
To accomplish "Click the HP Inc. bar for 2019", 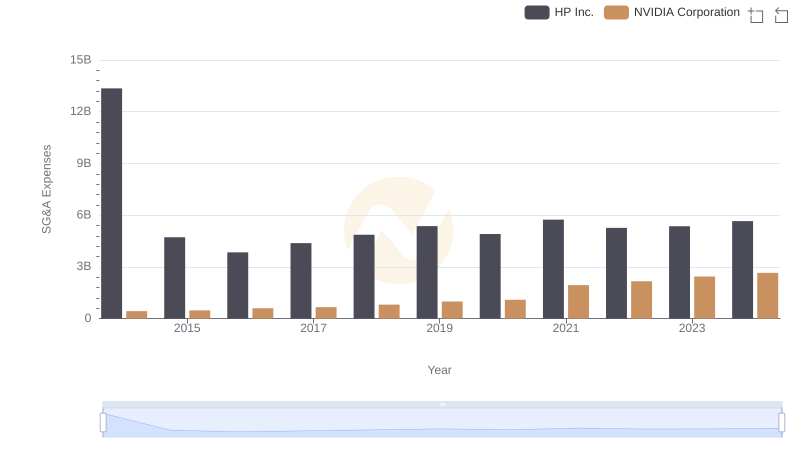I will point(427,272).
